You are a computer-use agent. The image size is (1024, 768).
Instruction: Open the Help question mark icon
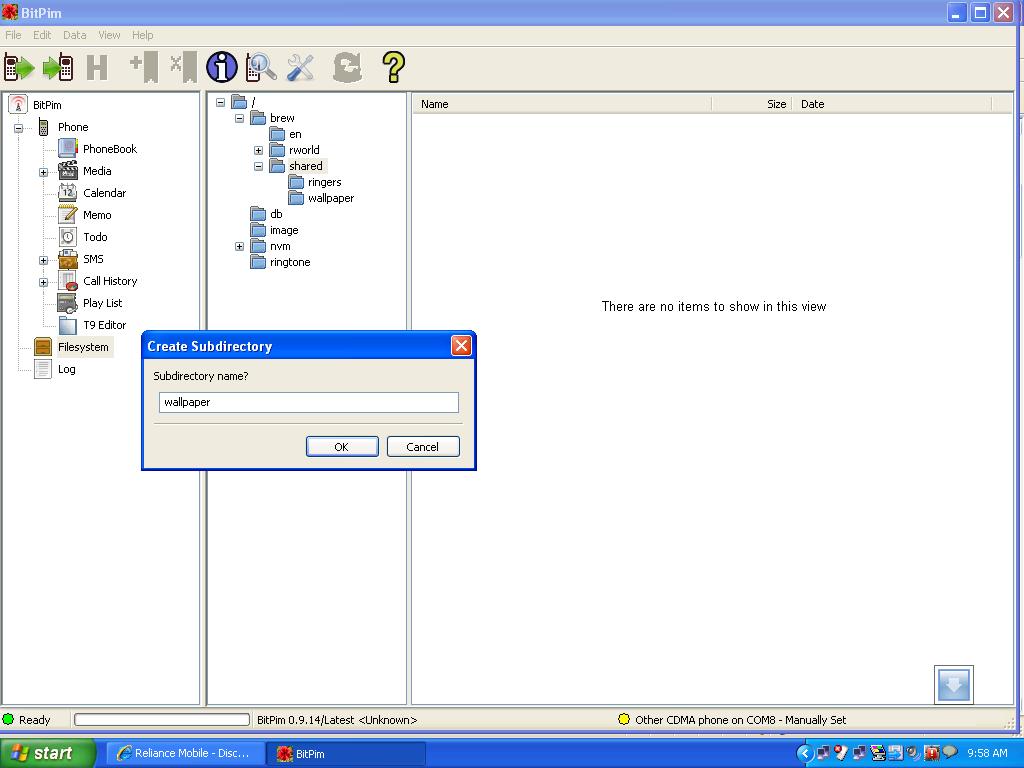coord(393,67)
